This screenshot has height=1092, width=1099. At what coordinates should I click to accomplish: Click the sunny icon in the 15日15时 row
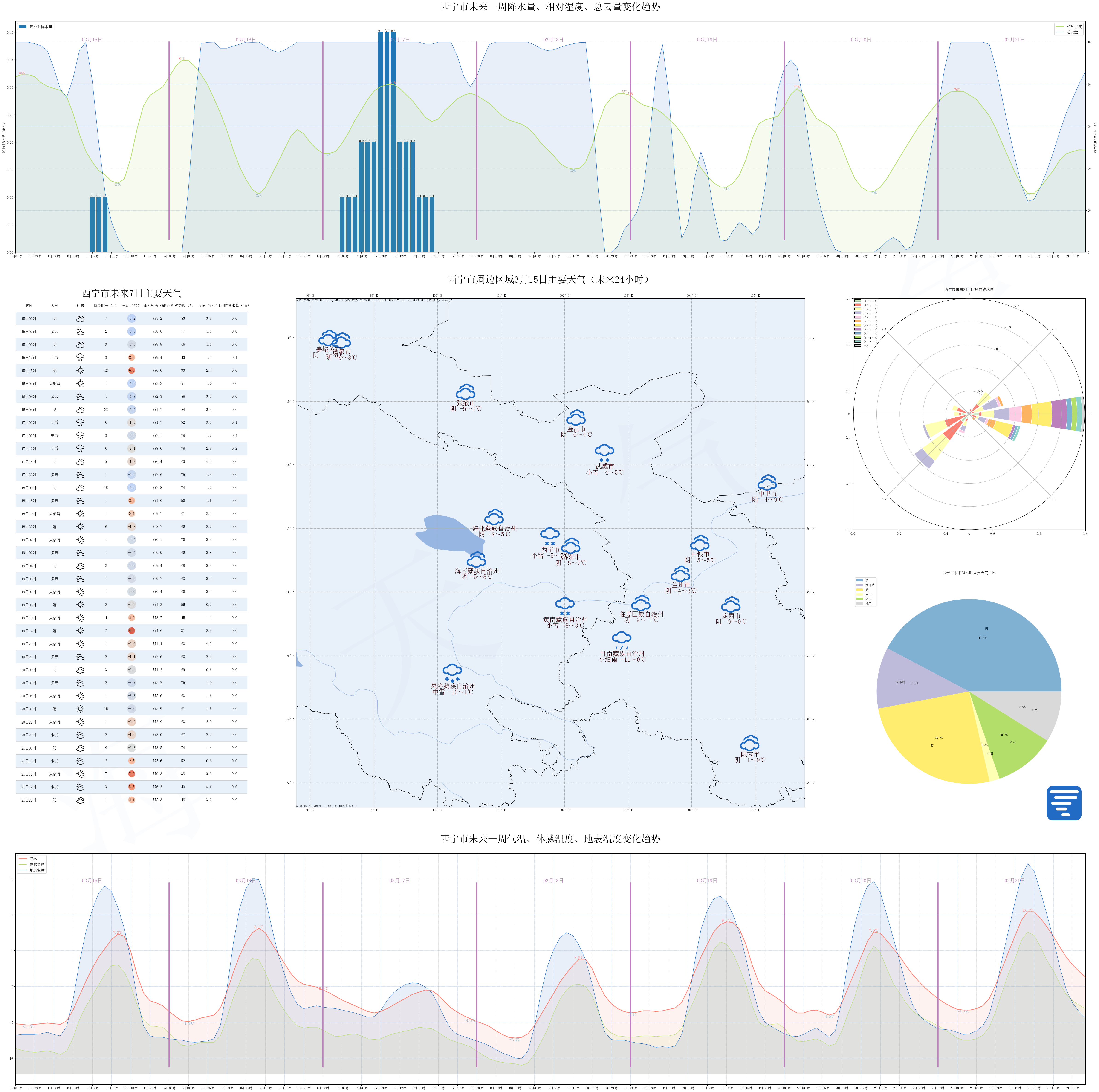pos(80,371)
